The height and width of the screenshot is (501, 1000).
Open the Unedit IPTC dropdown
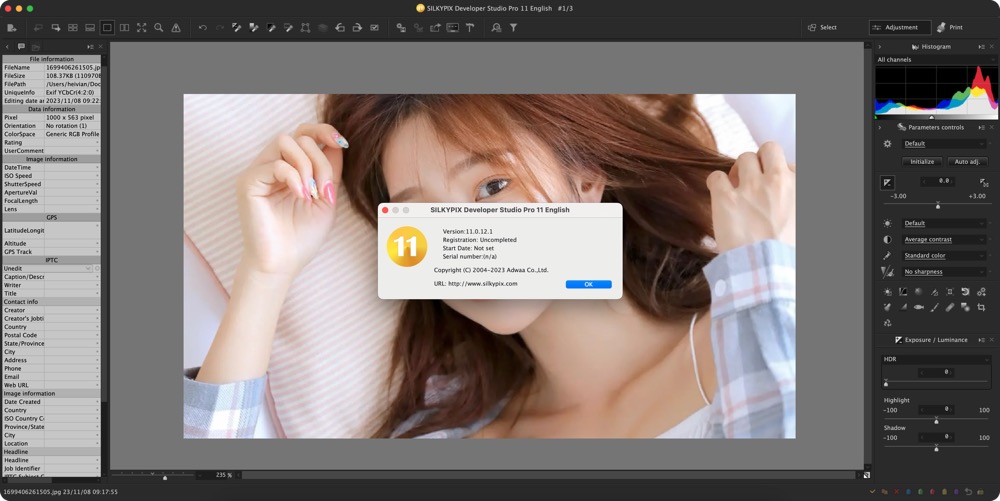point(48,268)
